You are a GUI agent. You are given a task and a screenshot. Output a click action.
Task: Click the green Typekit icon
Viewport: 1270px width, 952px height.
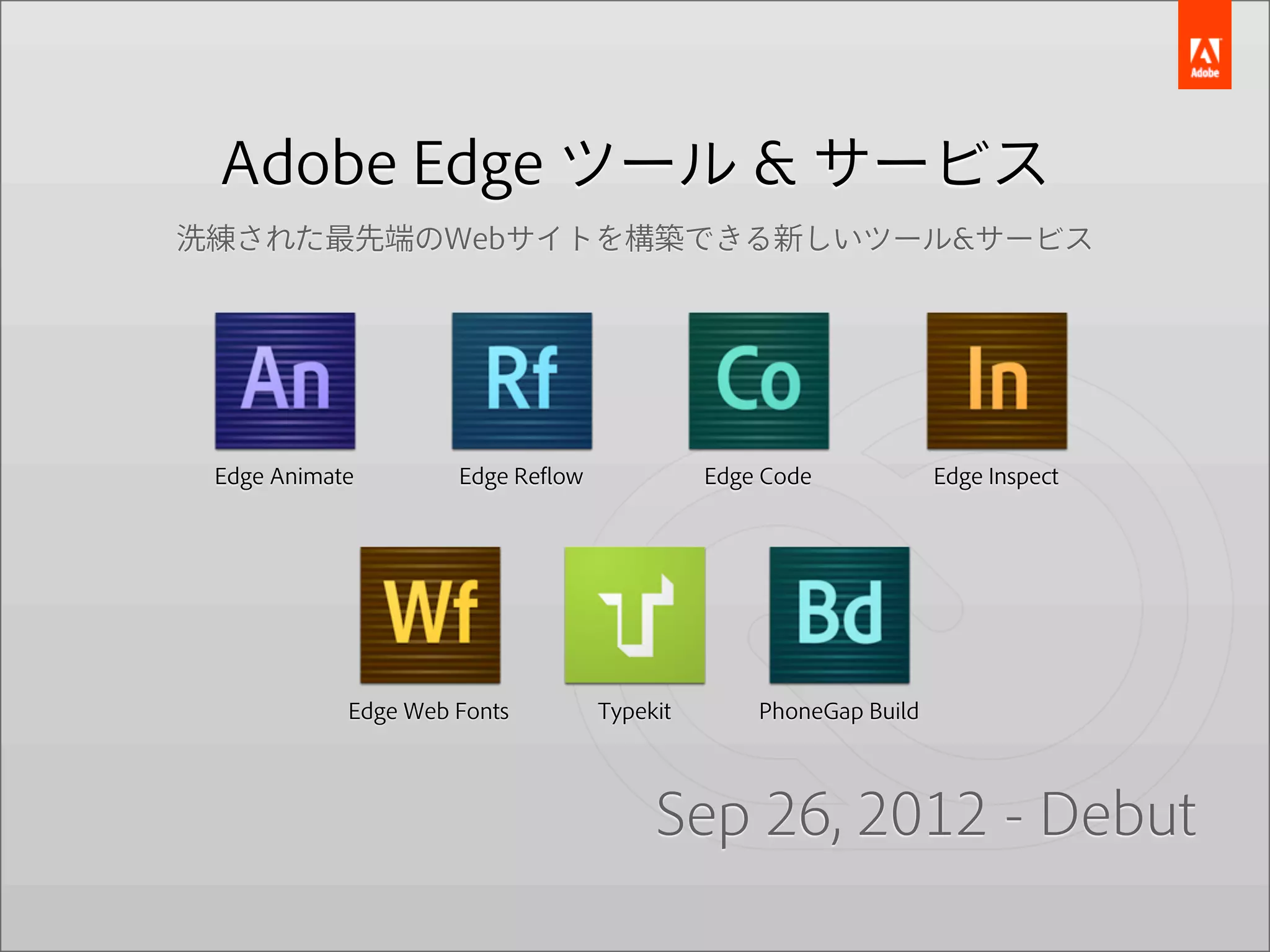coord(635,615)
